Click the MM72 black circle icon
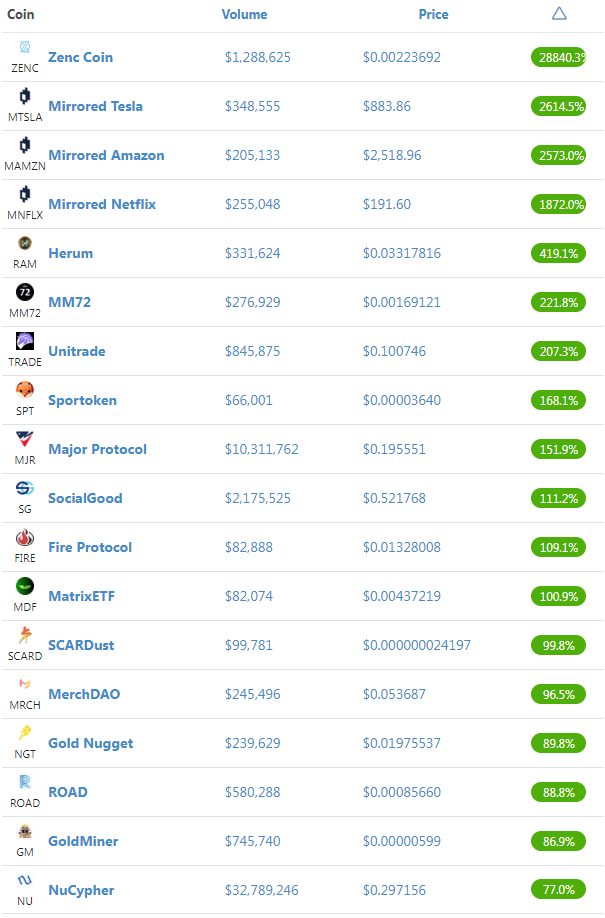605x918 pixels. tap(25, 292)
